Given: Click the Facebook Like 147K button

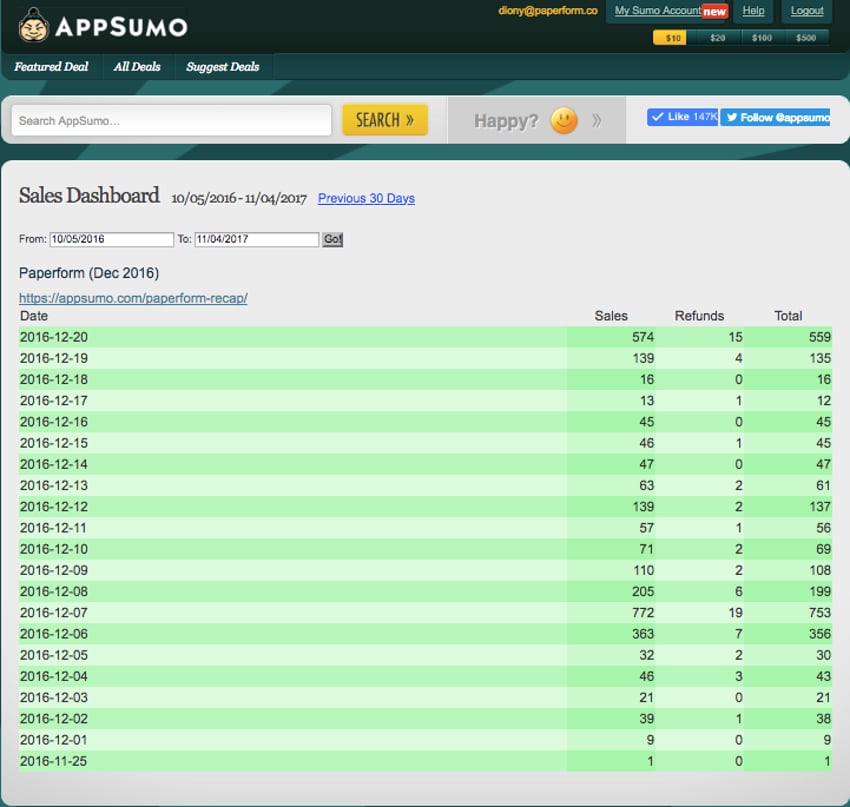Looking at the screenshot, I should pos(682,117).
